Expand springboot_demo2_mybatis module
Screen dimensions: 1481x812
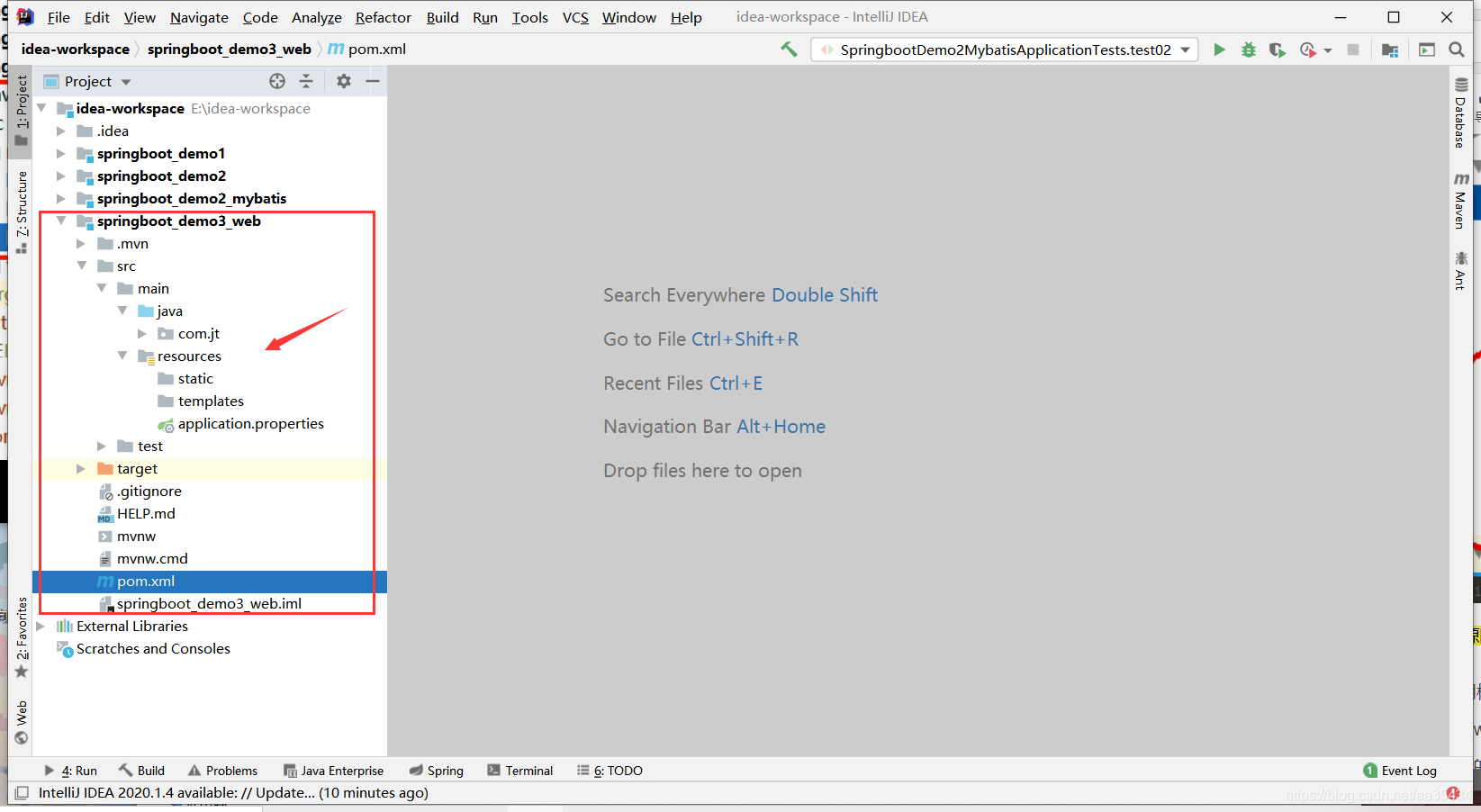(x=61, y=198)
